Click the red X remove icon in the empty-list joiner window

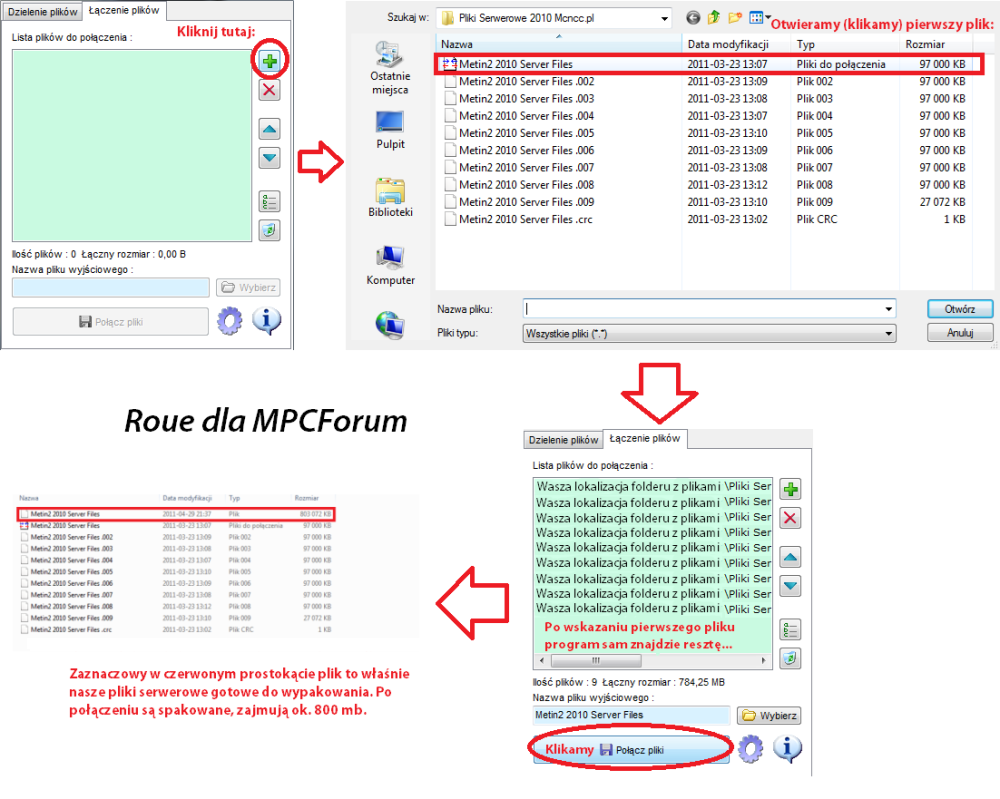(270, 91)
